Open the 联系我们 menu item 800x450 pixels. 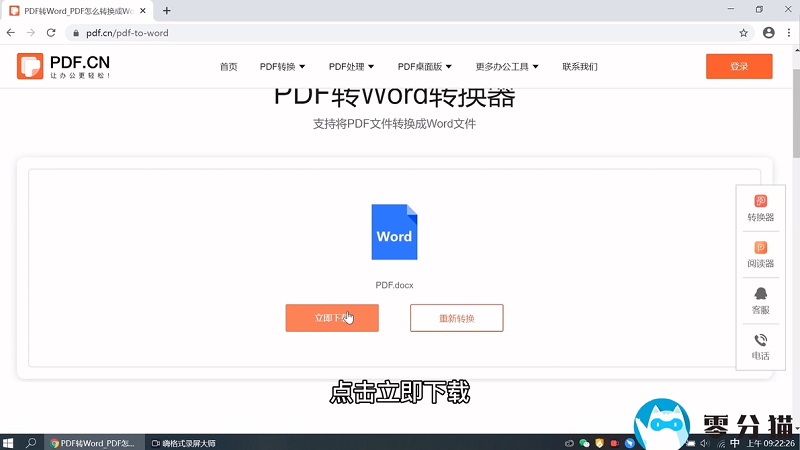point(579,67)
